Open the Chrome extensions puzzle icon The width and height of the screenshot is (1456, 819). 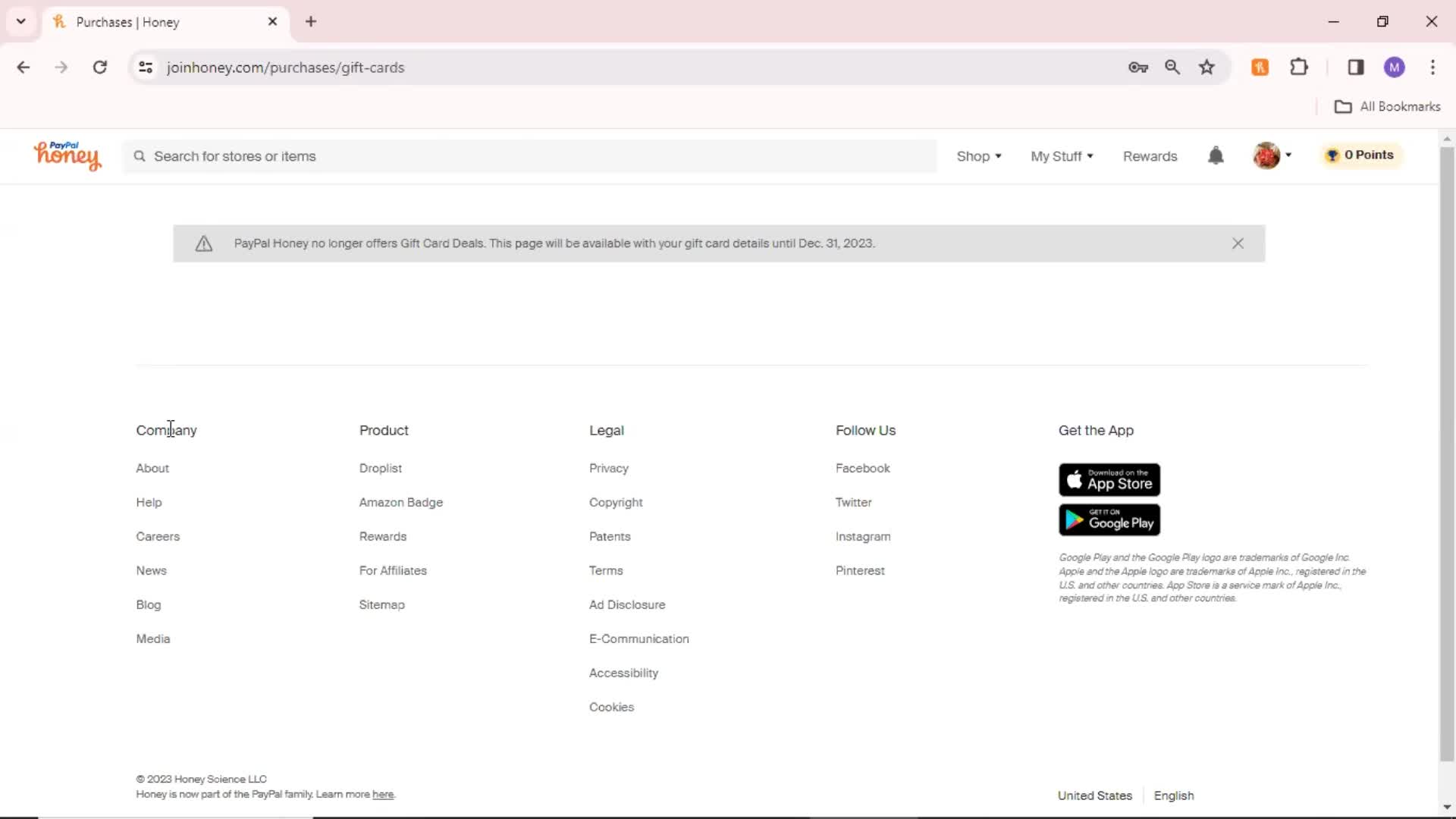1299,67
